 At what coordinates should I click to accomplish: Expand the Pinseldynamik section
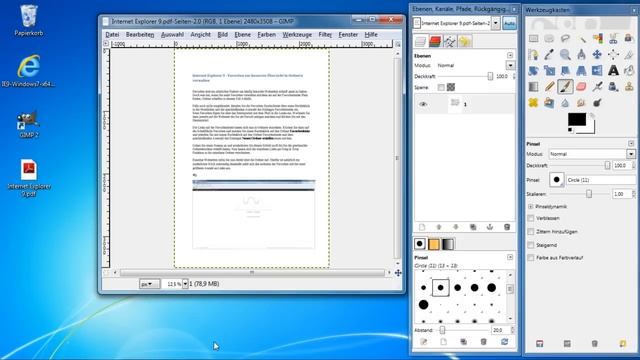[x=531, y=207]
